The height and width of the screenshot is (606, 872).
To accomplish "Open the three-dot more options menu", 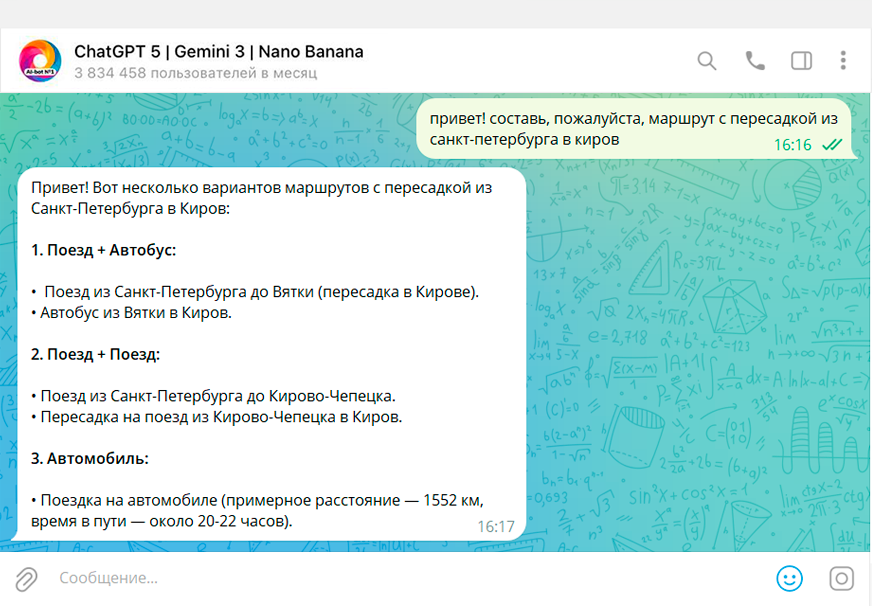I will point(843,61).
